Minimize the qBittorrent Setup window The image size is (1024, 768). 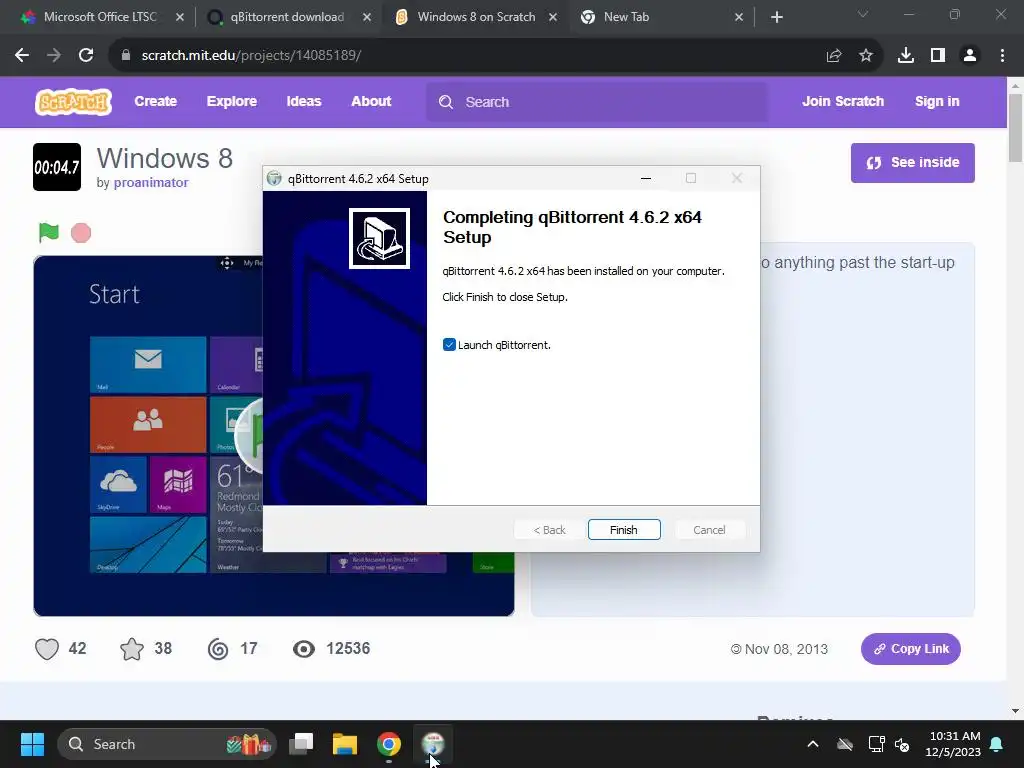point(646,178)
